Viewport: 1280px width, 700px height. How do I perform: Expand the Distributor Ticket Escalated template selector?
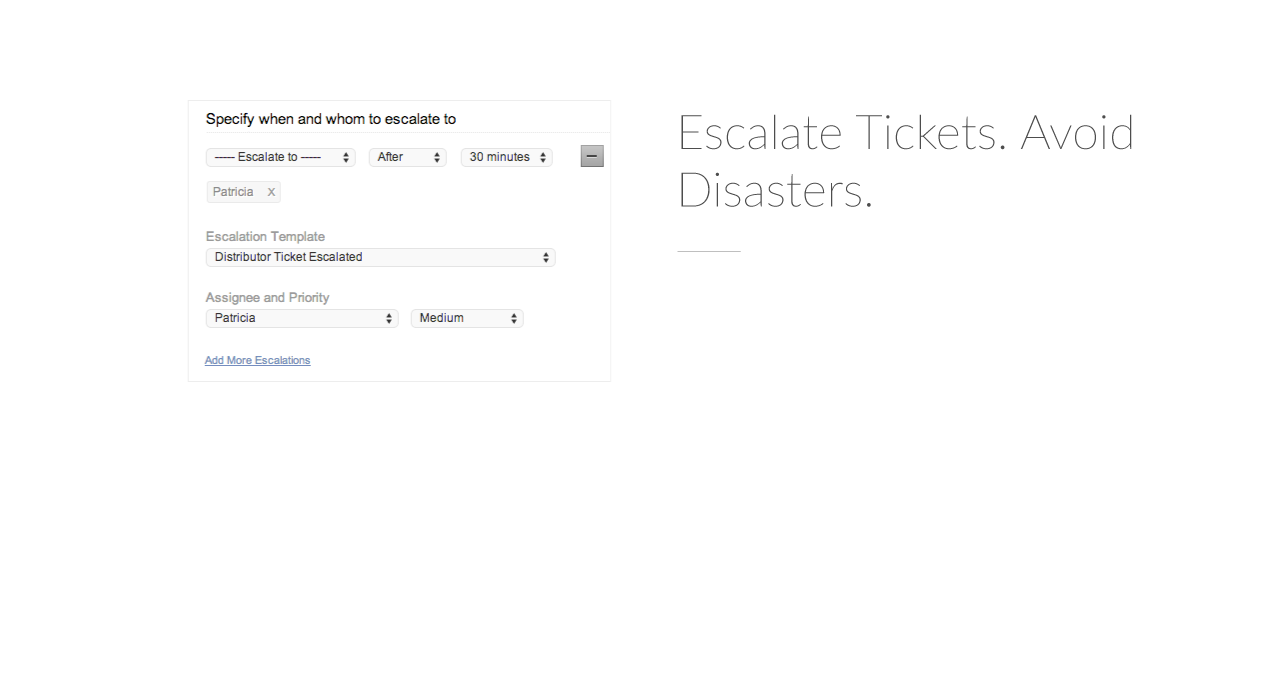pyautogui.click(x=381, y=257)
